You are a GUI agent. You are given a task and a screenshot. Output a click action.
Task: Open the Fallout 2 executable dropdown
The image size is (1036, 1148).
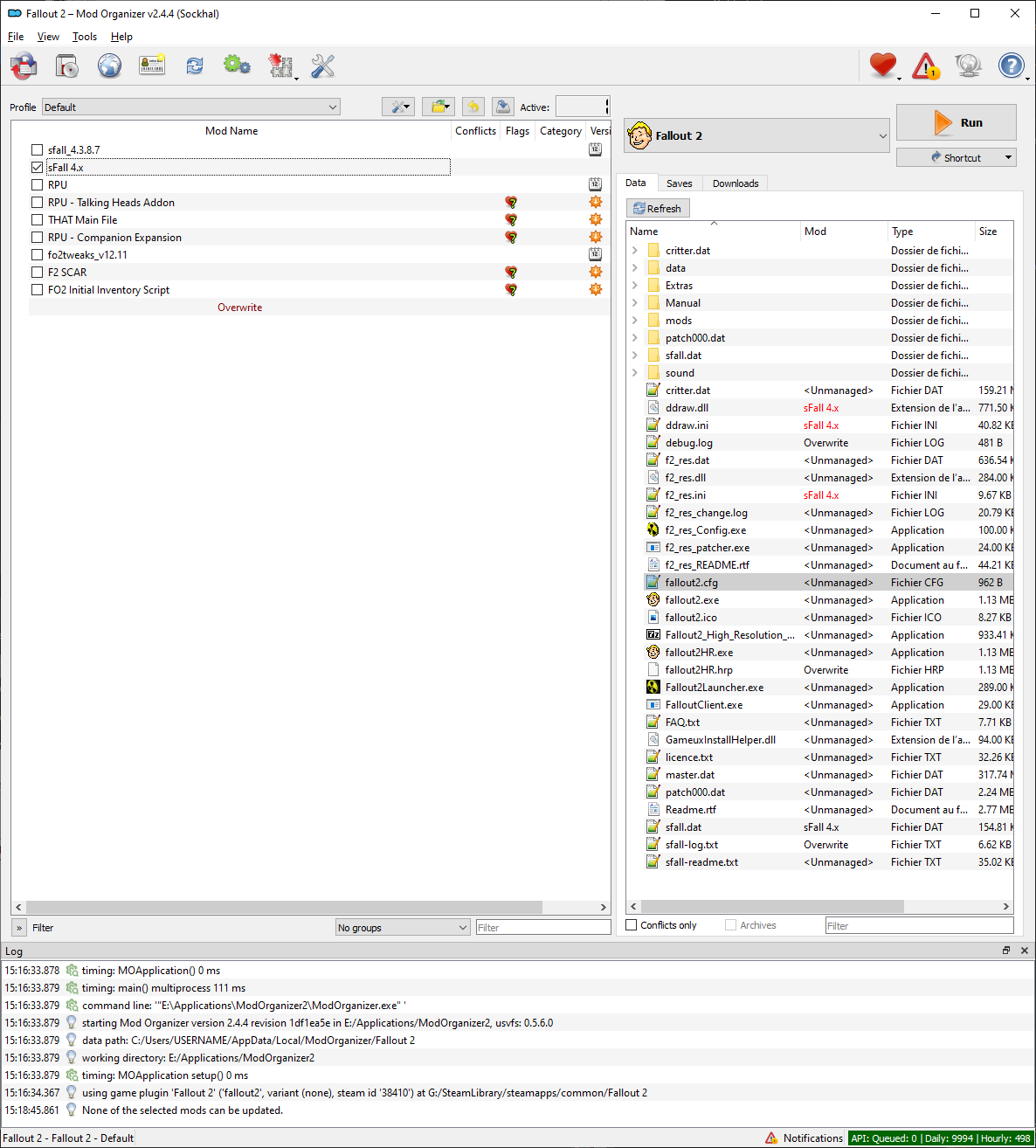click(756, 135)
